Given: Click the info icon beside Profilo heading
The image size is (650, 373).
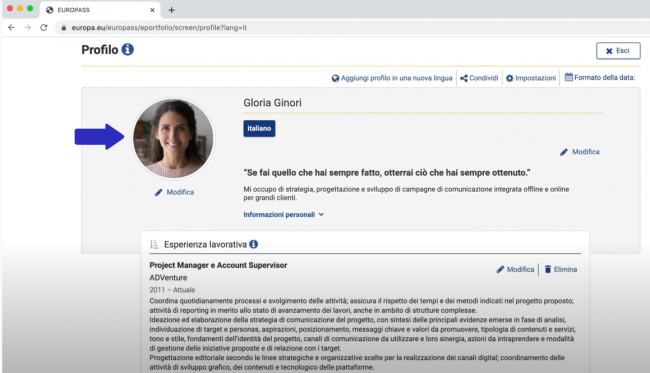Looking at the screenshot, I should pos(128,50).
